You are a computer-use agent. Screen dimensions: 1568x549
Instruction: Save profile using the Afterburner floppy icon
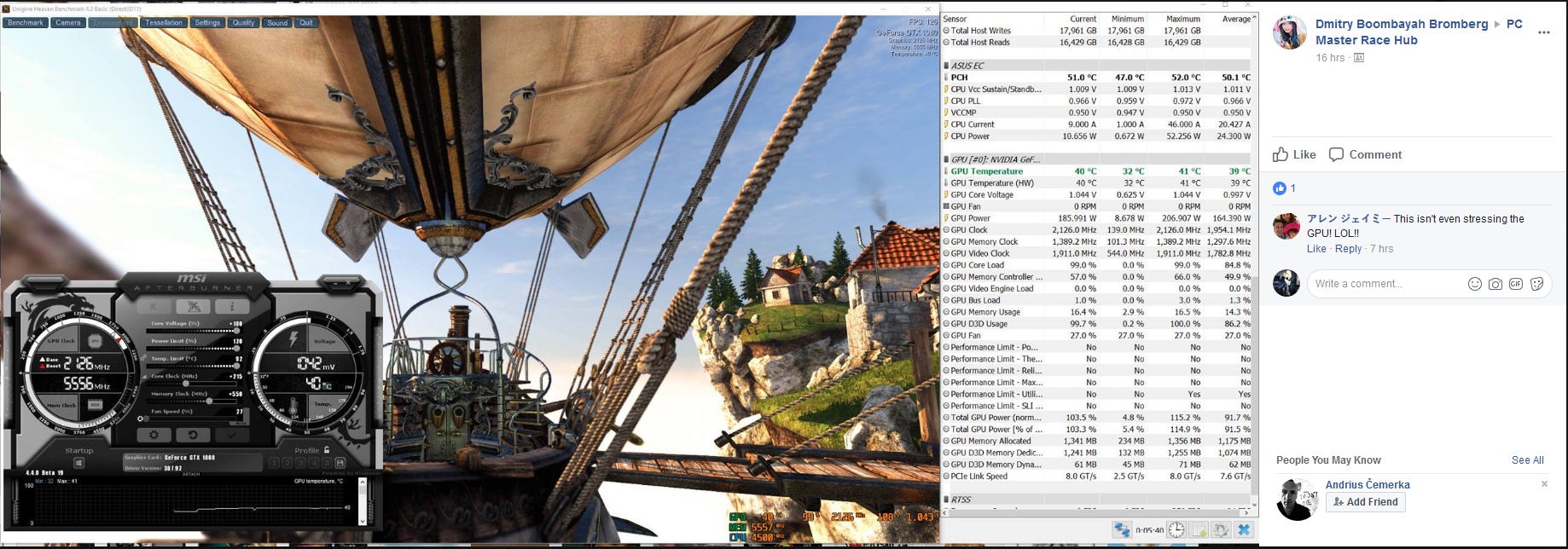coord(340,463)
